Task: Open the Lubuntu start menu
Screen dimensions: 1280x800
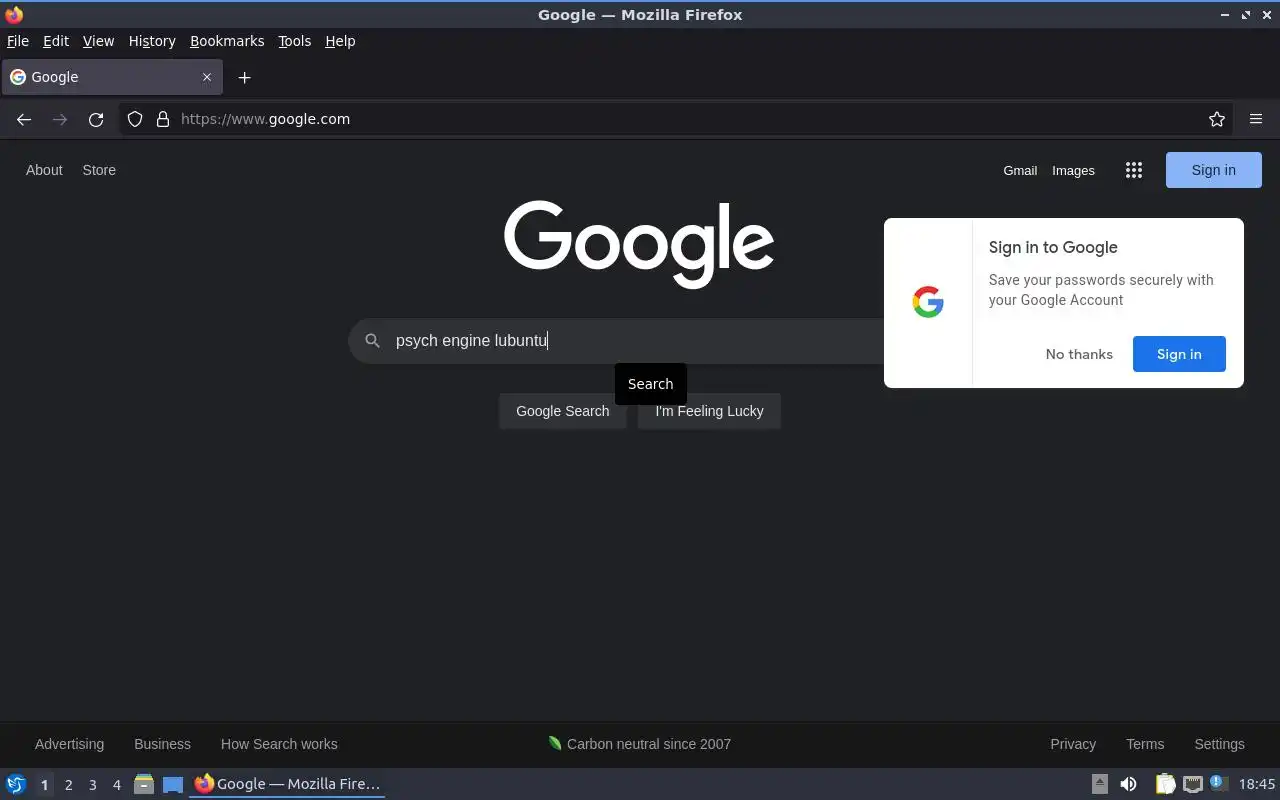Action: [16, 784]
